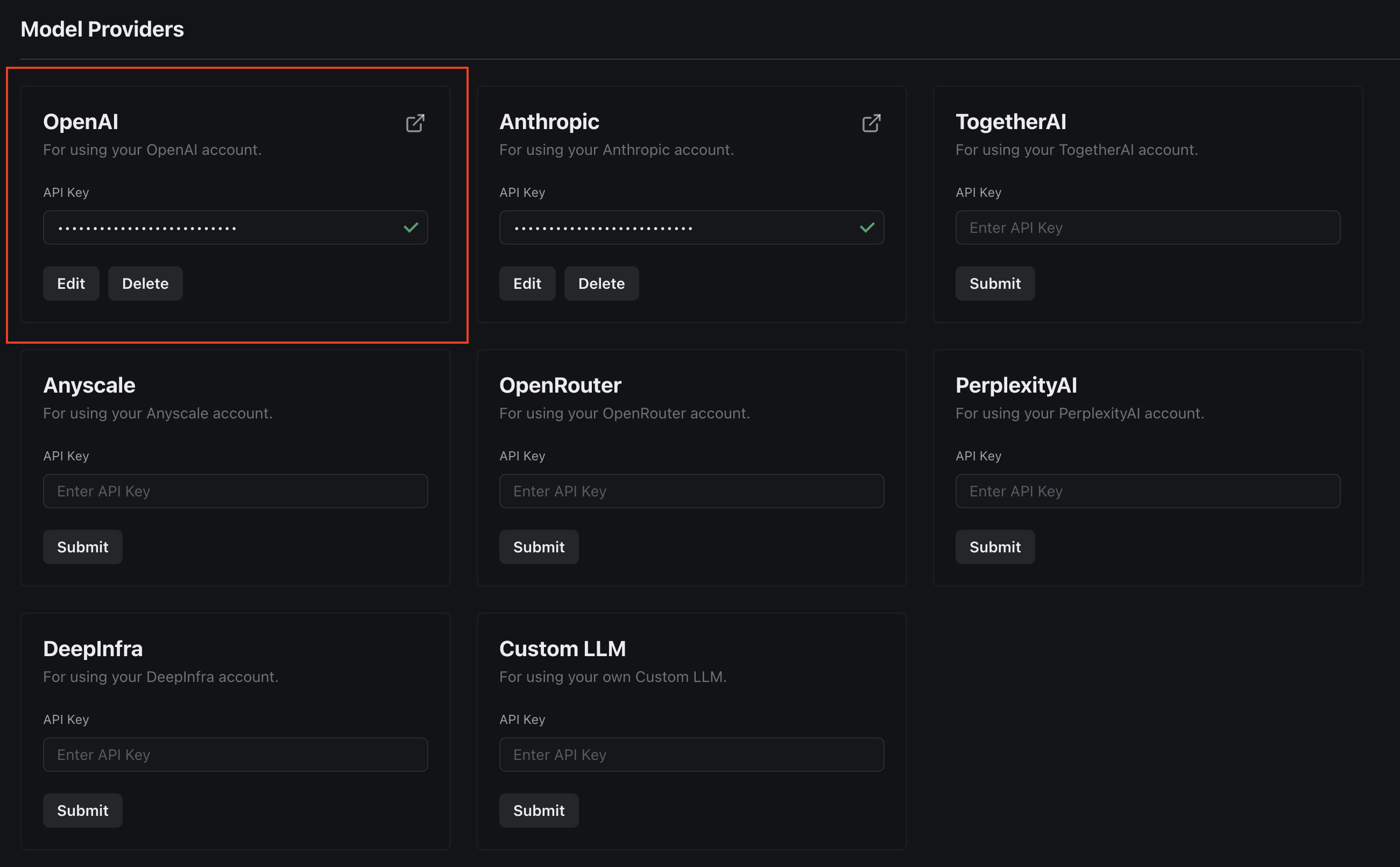Image resolution: width=1400 pixels, height=867 pixels.
Task: Open Anthropic external link icon
Action: pos(871,123)
